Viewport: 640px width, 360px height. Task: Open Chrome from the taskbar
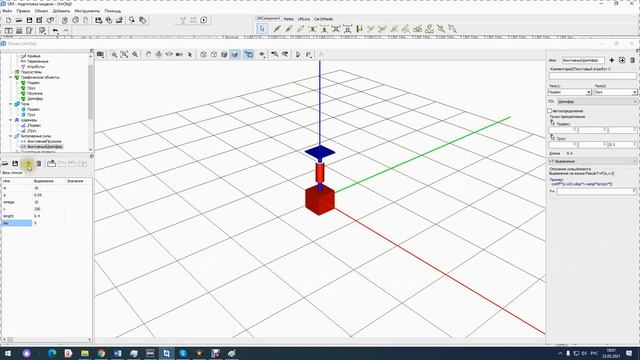click(x=101, y=353)
